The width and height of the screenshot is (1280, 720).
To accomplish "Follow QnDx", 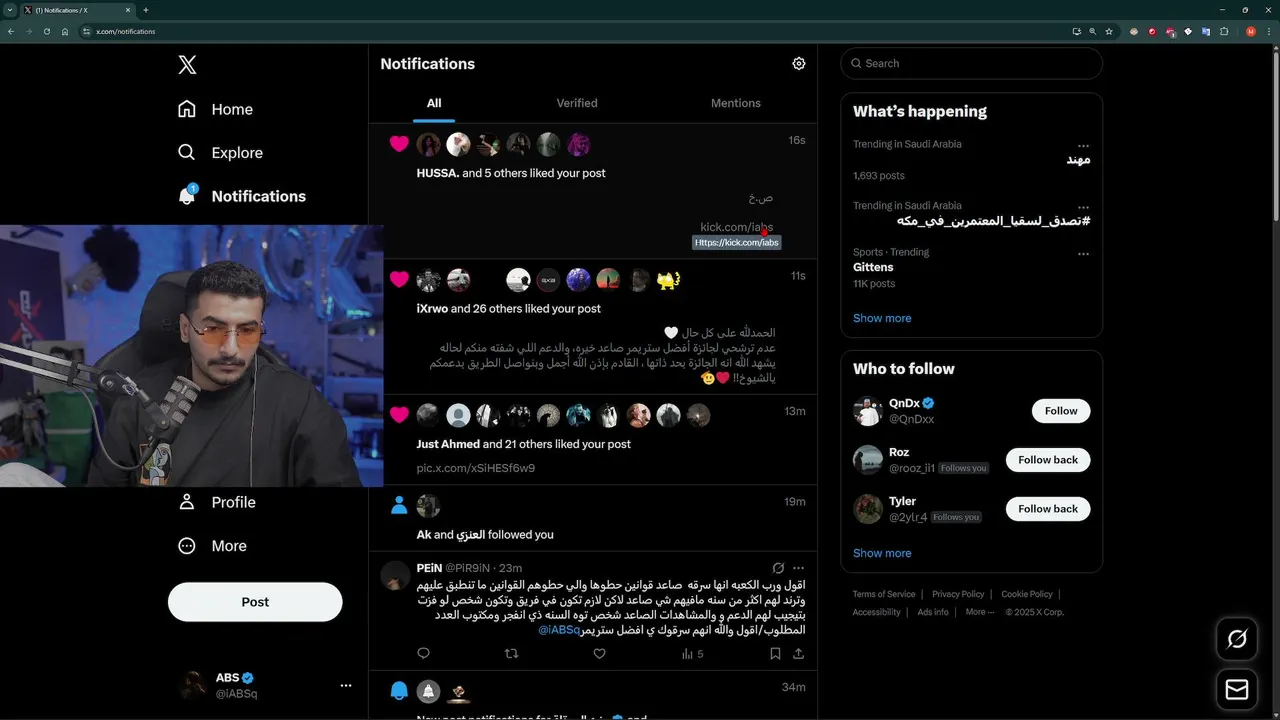I will tap(1061, 411).
